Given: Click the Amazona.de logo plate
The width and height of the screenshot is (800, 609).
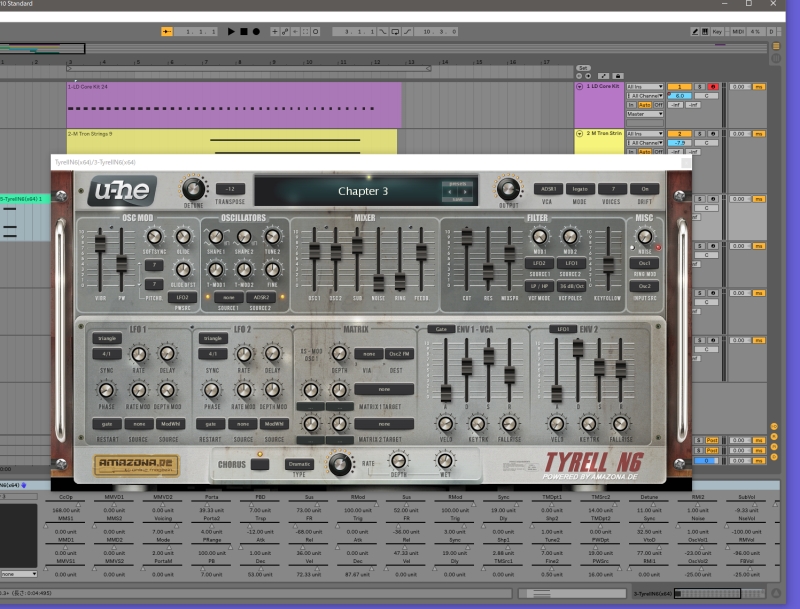Looking at the screenshot, I should tap(136, 464).
